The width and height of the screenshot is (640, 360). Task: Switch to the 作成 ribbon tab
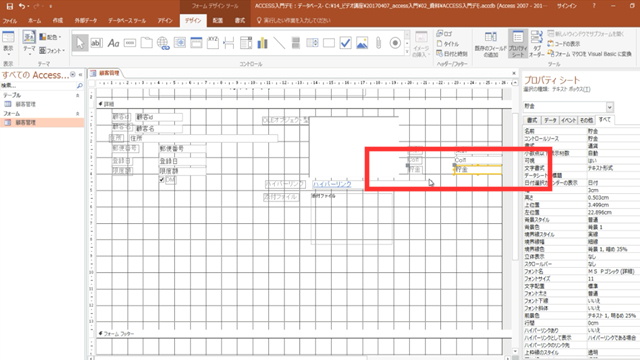pyautogui.click(x=58, y=20)
